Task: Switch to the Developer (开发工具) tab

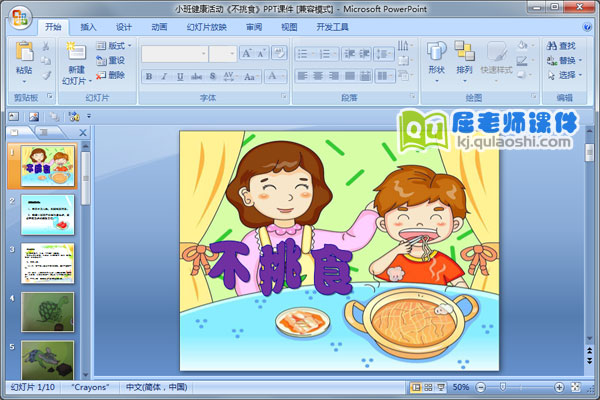Action: tap(332, 27)
